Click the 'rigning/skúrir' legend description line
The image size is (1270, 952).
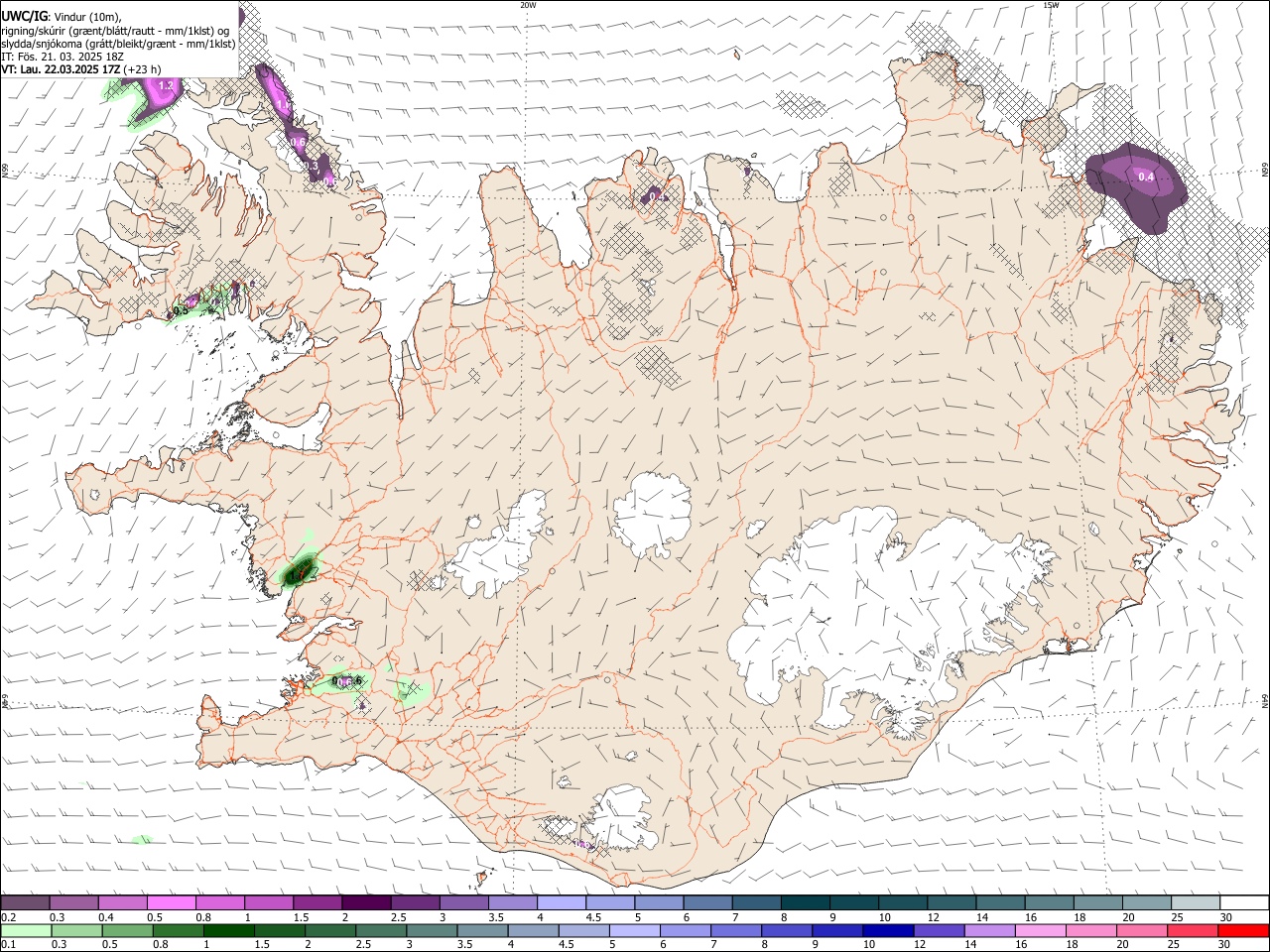(115, 30)
